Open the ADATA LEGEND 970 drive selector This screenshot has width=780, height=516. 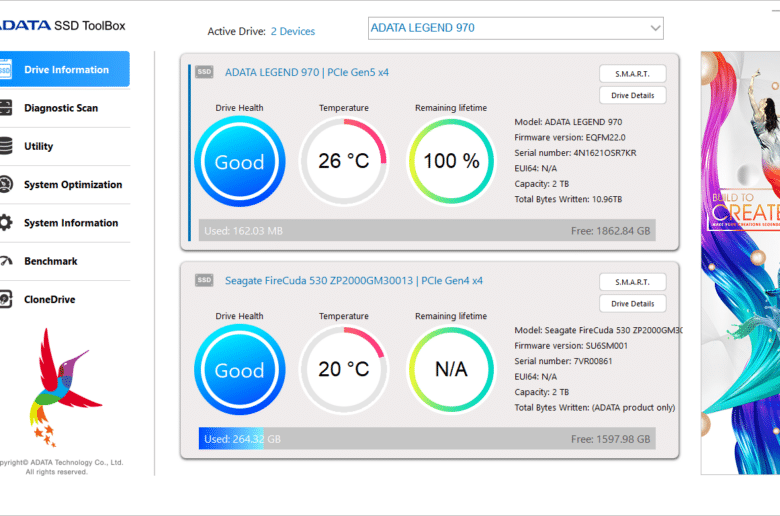515,28
